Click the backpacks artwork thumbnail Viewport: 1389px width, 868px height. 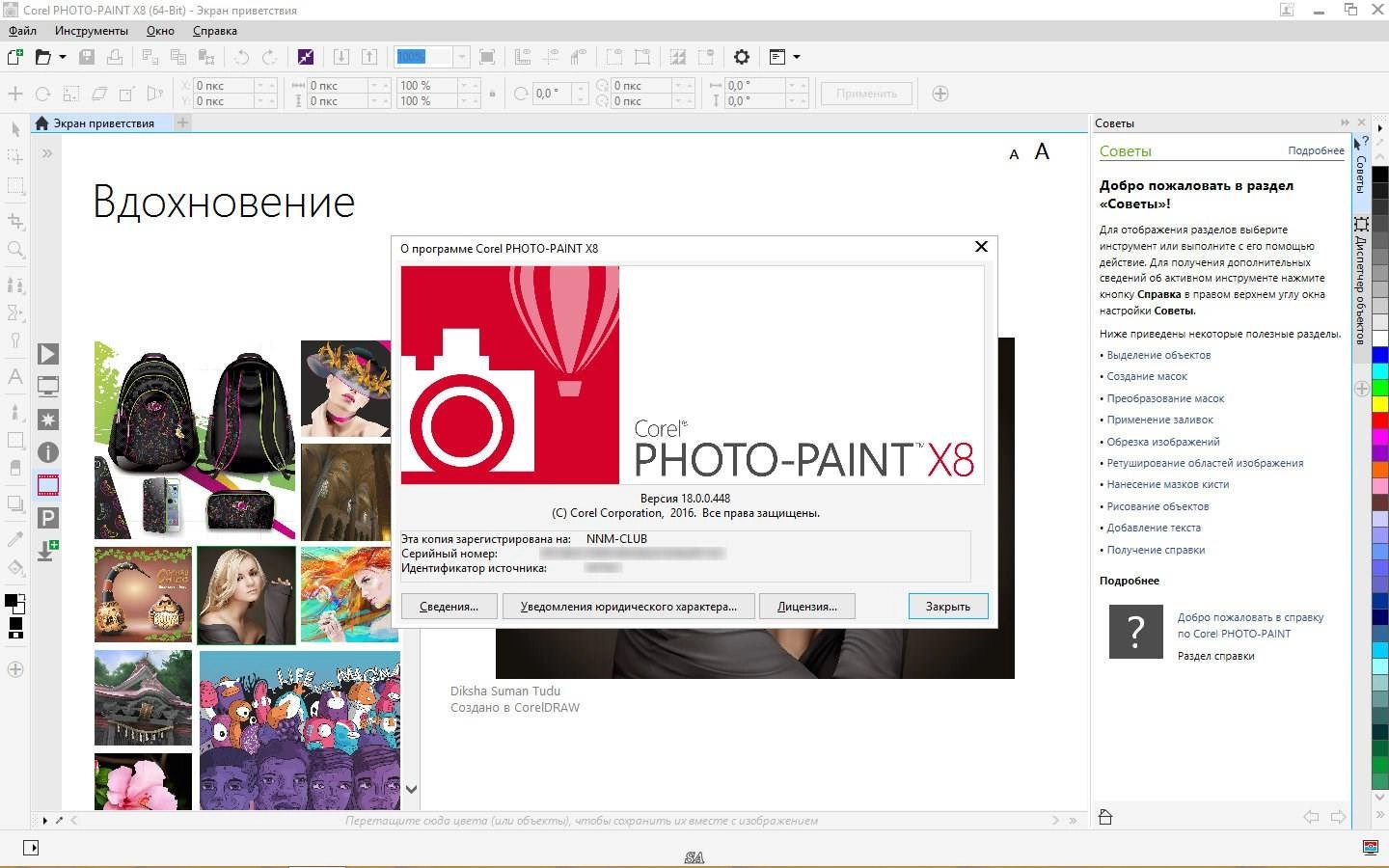pos(195,440)
